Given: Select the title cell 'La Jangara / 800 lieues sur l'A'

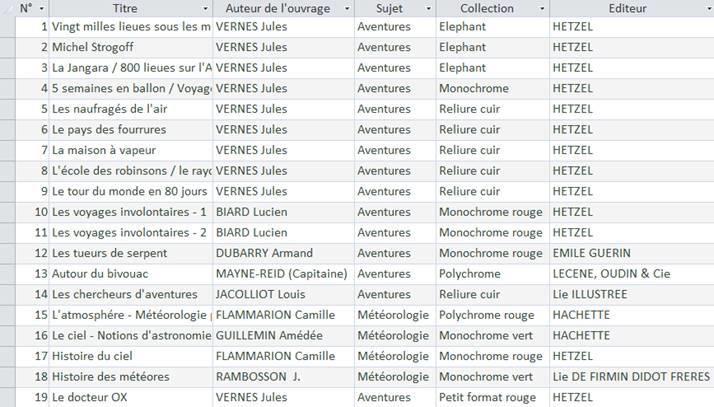Looking at the screenshot, I should pos(131,68).
